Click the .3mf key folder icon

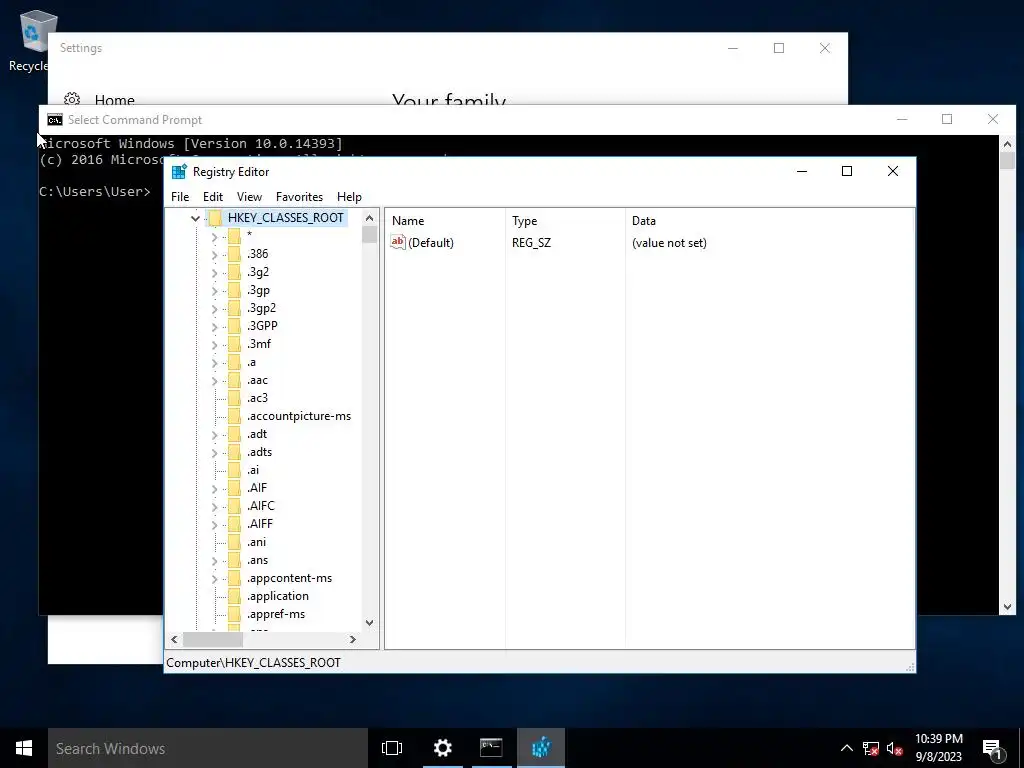click(234, 344)
